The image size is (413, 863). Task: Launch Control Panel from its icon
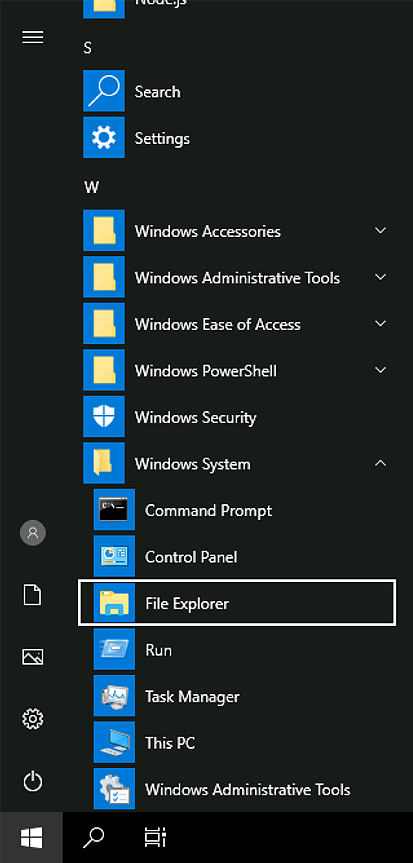click(114, 556)
